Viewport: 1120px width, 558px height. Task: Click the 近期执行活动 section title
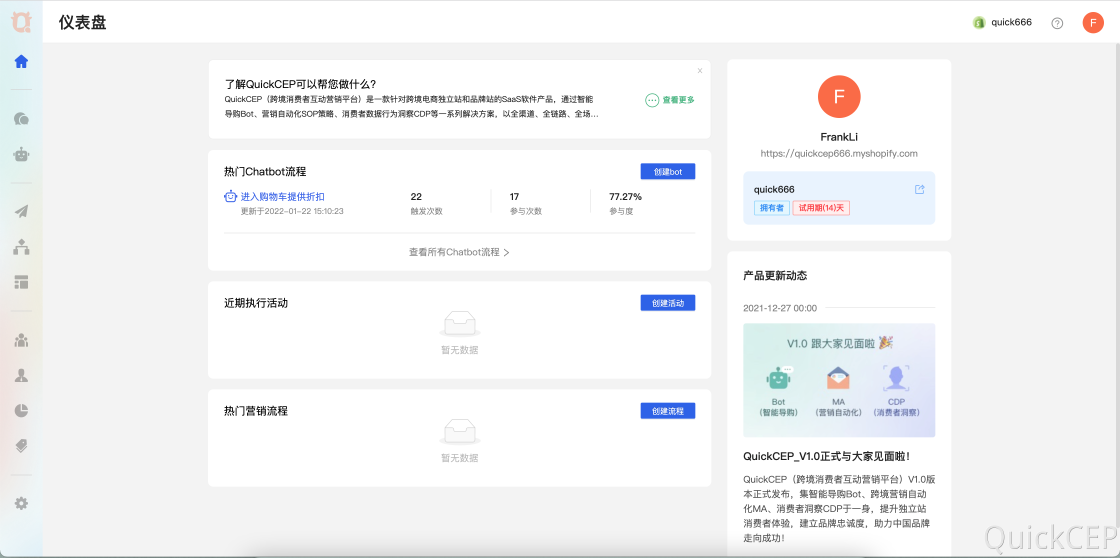tap(256, 303)
